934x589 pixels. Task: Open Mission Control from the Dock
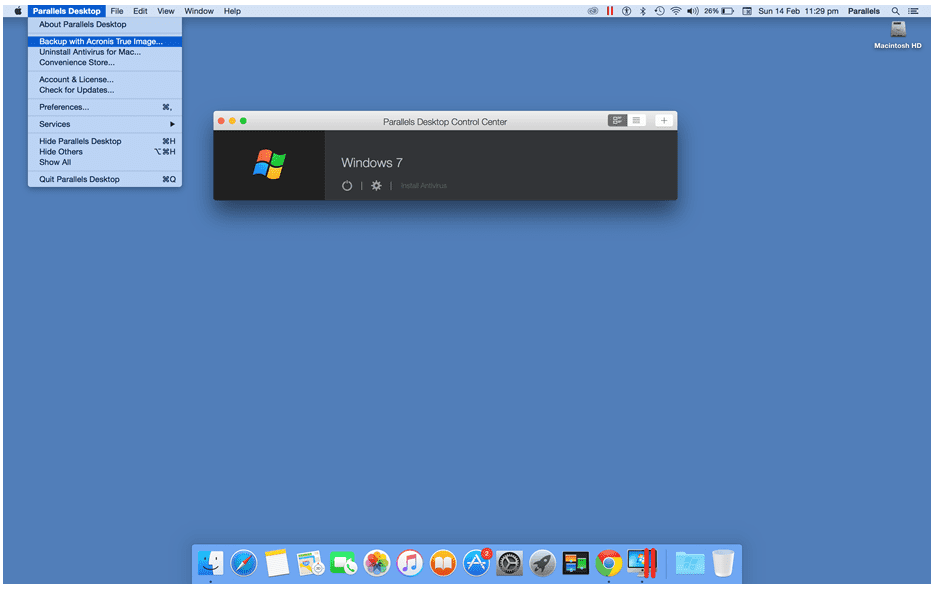(575, 563)
